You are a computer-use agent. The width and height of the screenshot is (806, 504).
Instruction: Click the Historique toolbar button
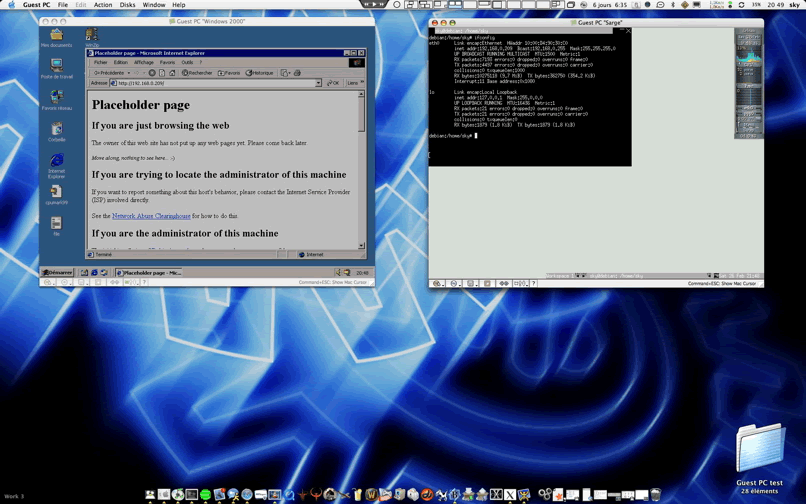coord(260,73)
